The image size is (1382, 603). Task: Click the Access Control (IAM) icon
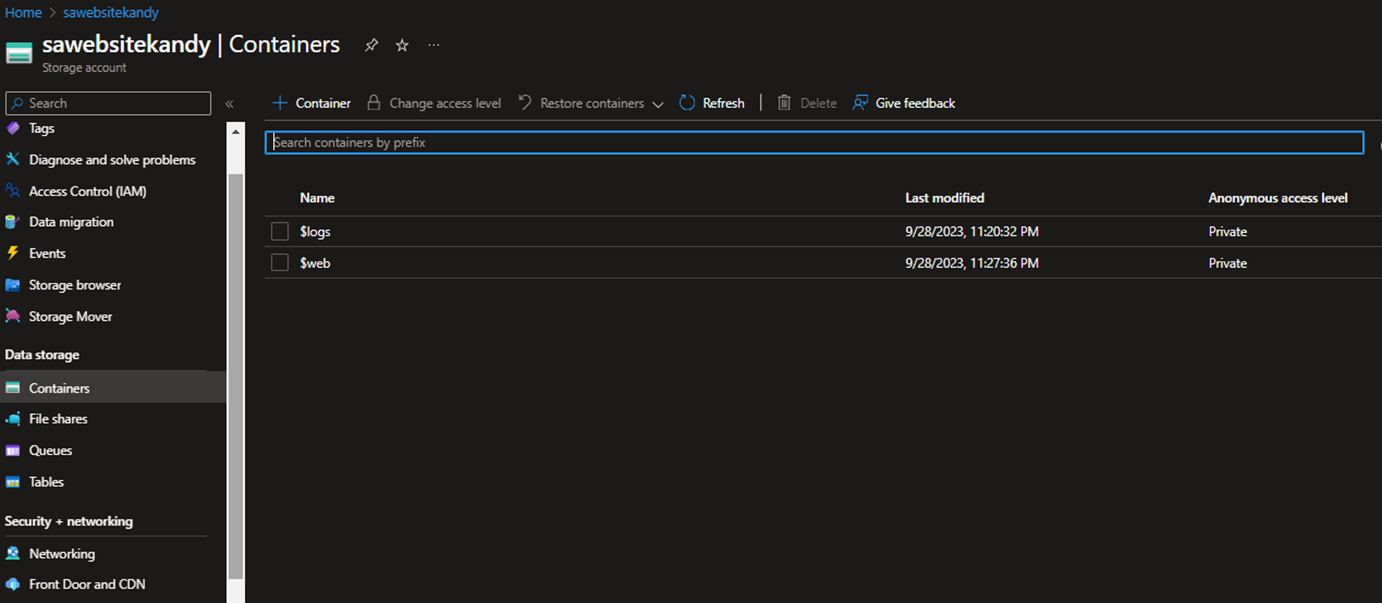point(13,191)
